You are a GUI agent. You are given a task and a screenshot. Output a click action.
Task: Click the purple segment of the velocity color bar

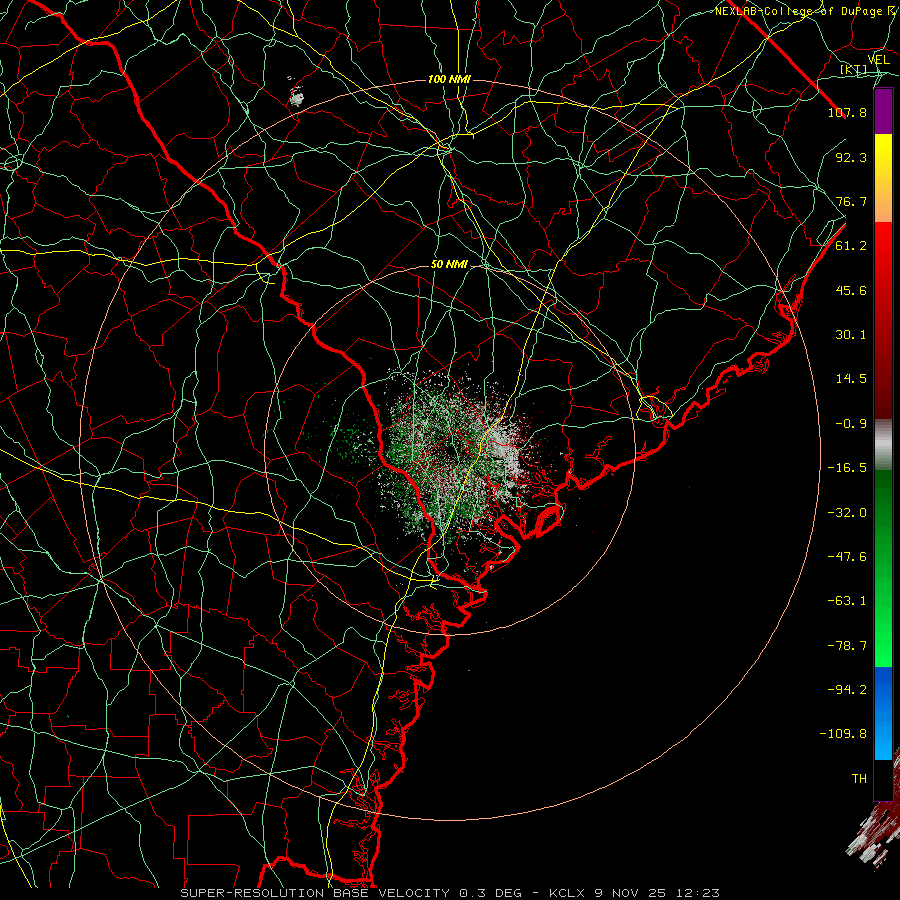pos(883,112)
